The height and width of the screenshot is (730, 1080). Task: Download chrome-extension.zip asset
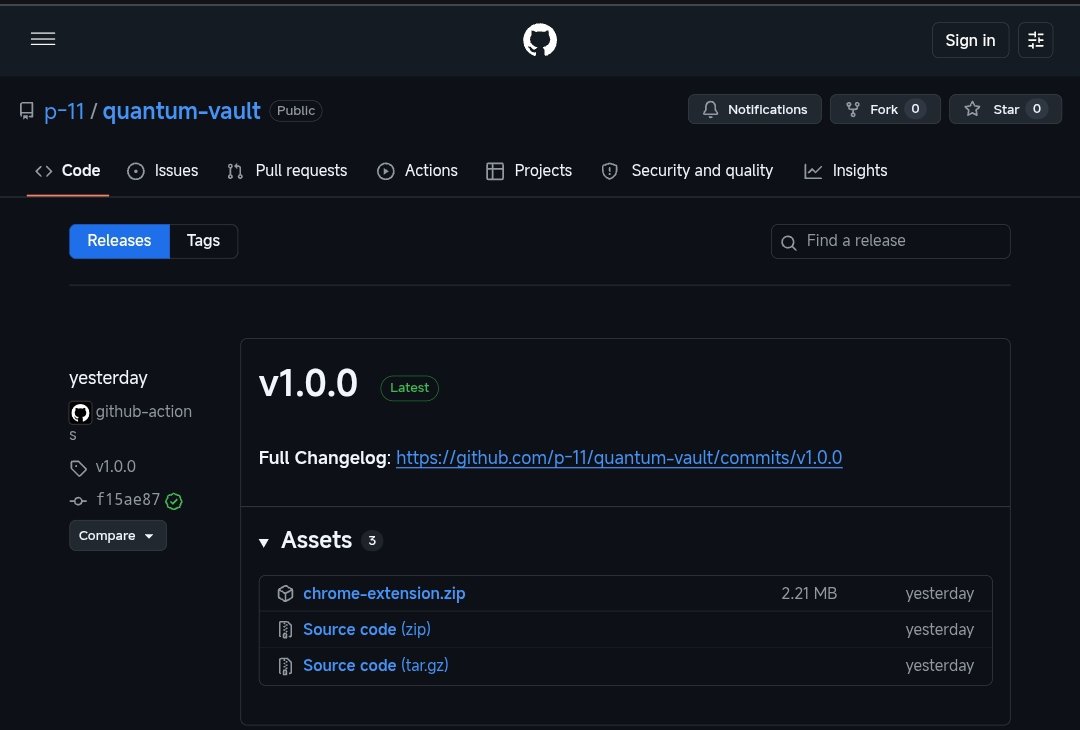pyautogui.click(x=384, y=594)
